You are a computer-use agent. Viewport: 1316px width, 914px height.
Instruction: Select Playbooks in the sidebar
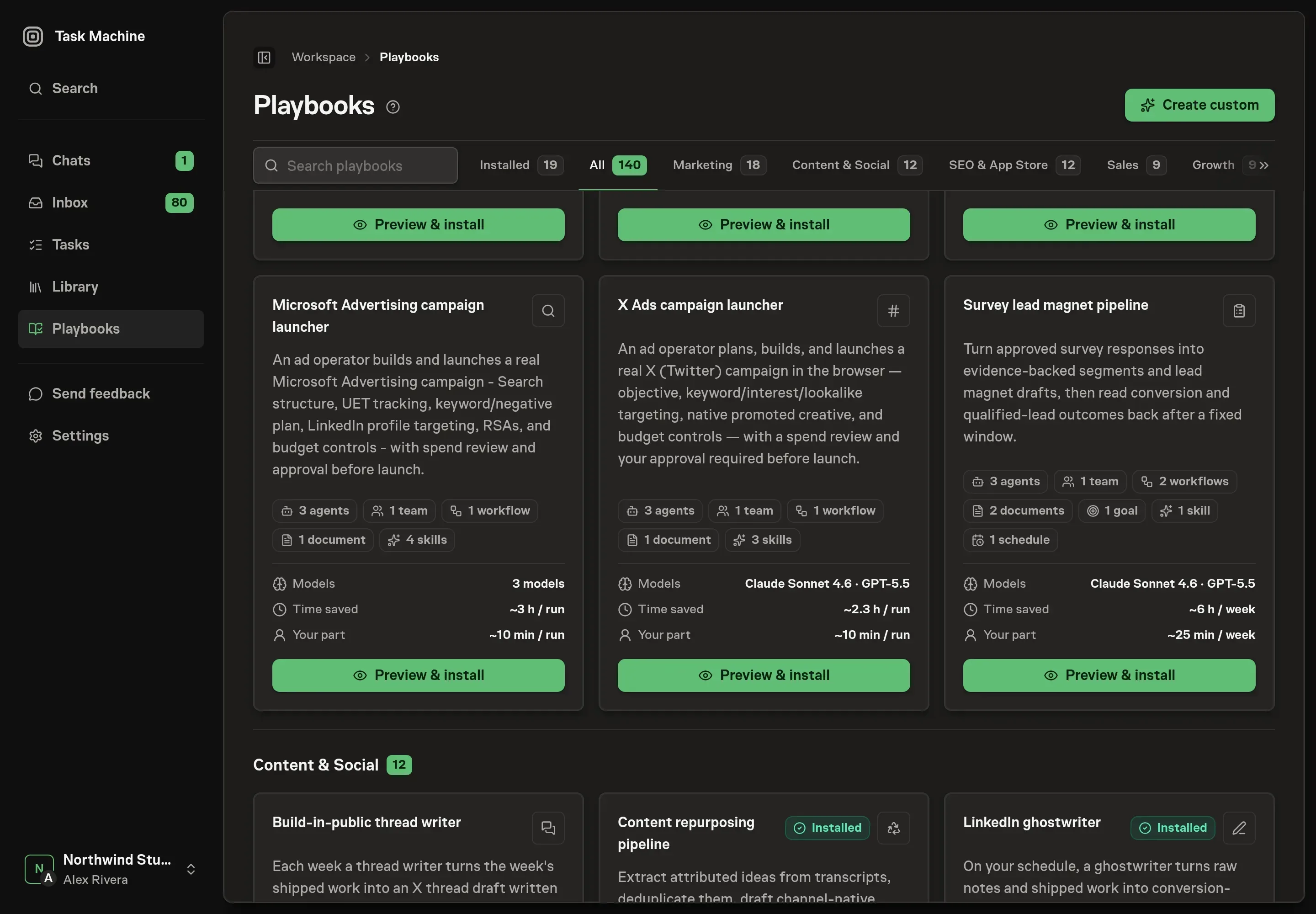(x=111, y=329)
